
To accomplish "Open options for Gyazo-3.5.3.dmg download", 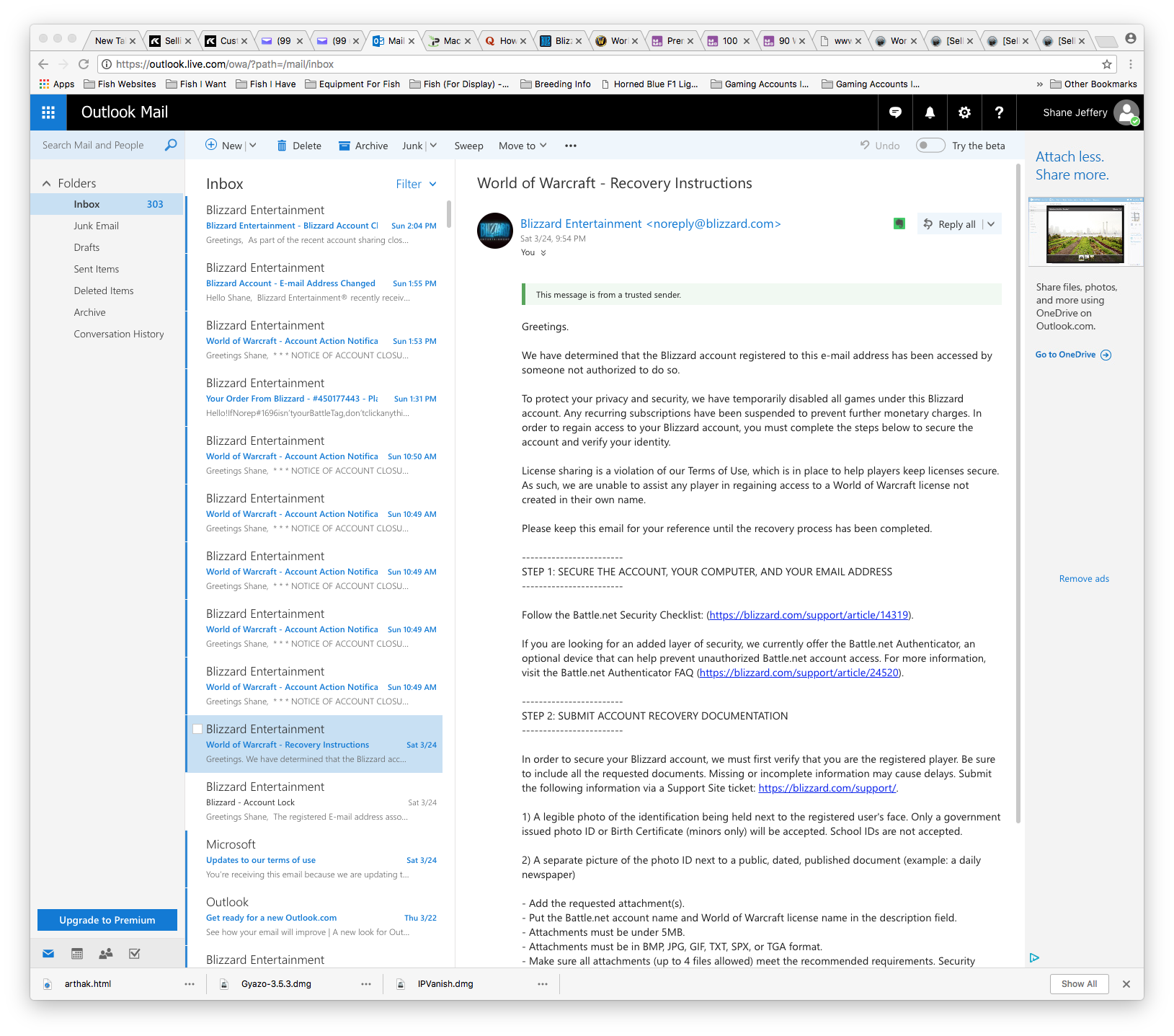I will pos(366,984).
